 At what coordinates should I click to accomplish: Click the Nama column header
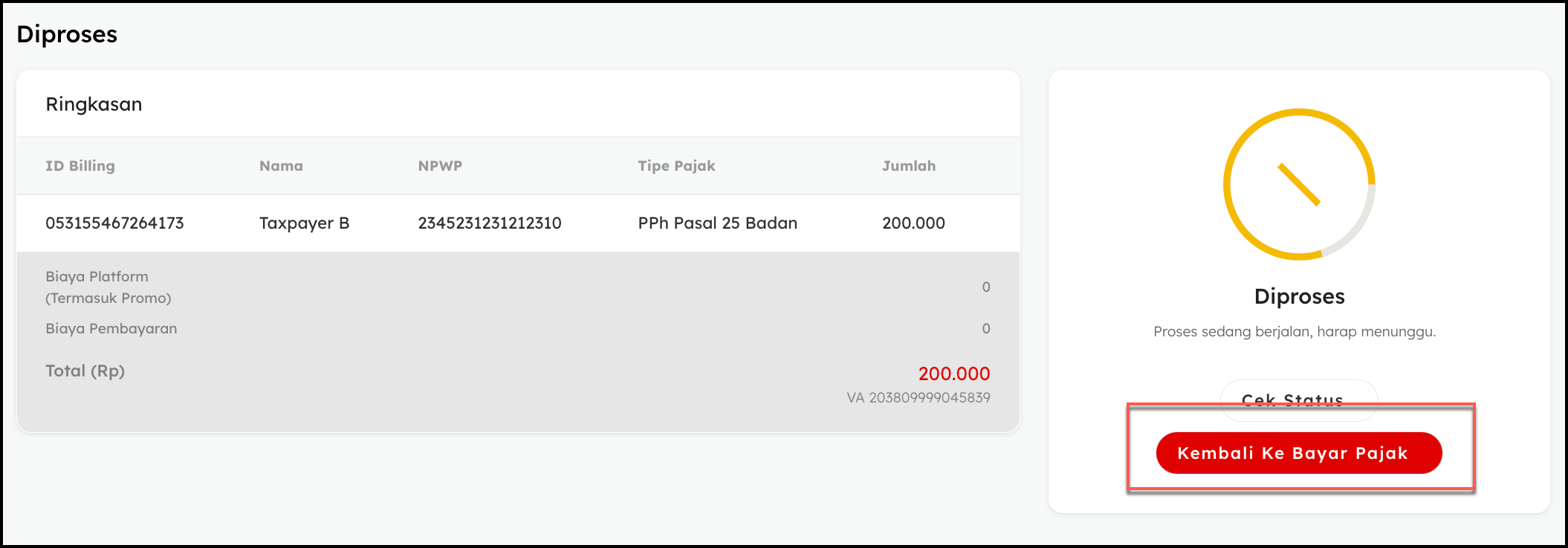click(x=281, y=166)
